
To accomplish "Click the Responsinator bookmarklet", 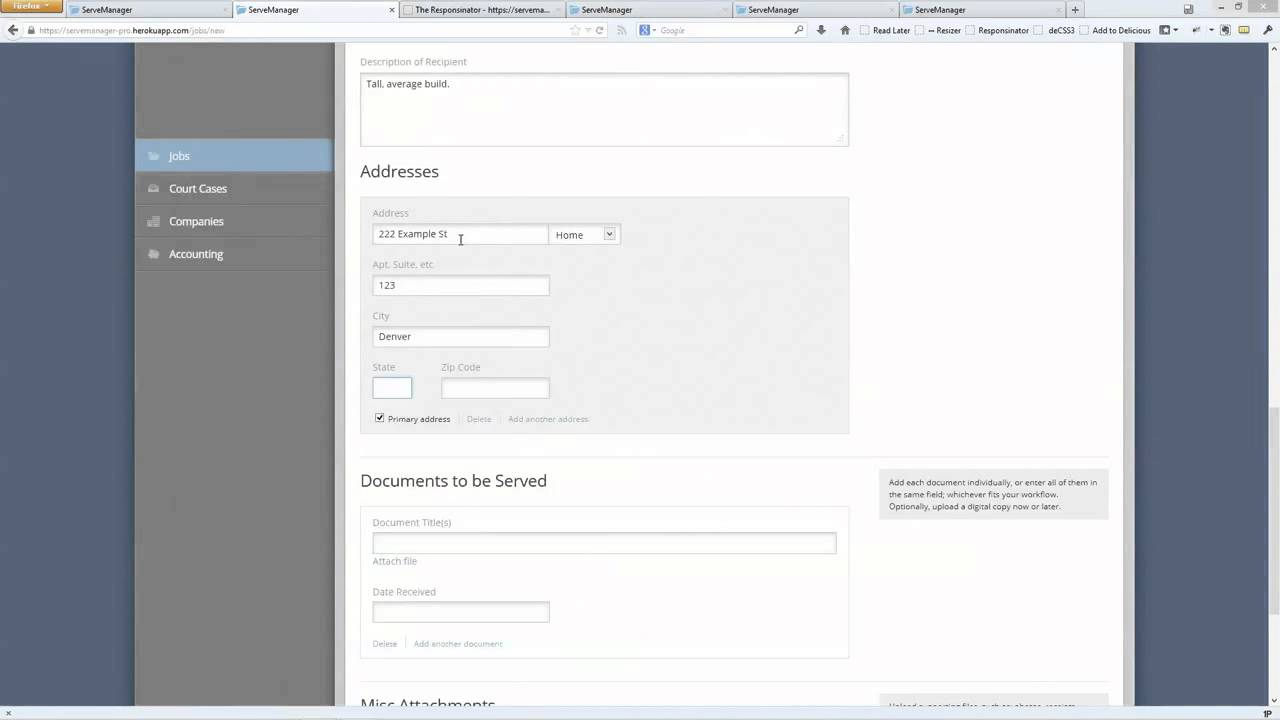I will pyautogui.click(x=997, y=30).
